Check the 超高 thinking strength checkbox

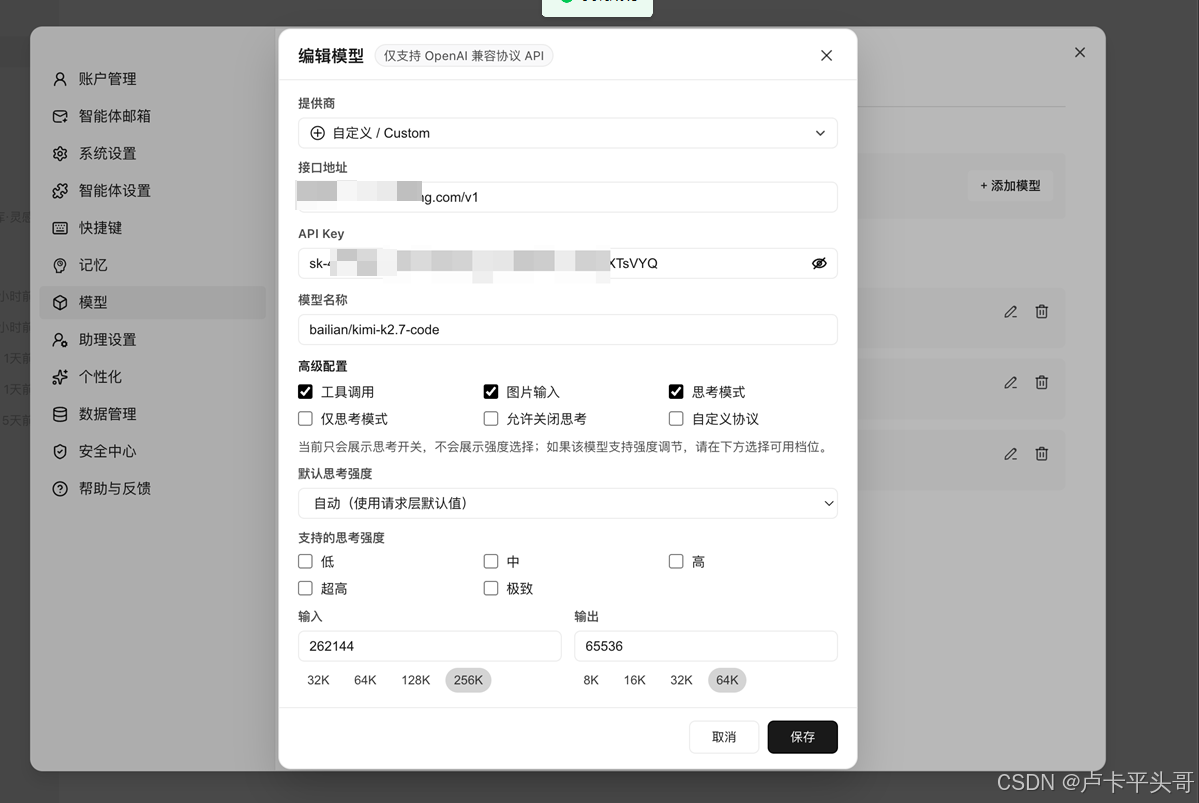point(305,588)
